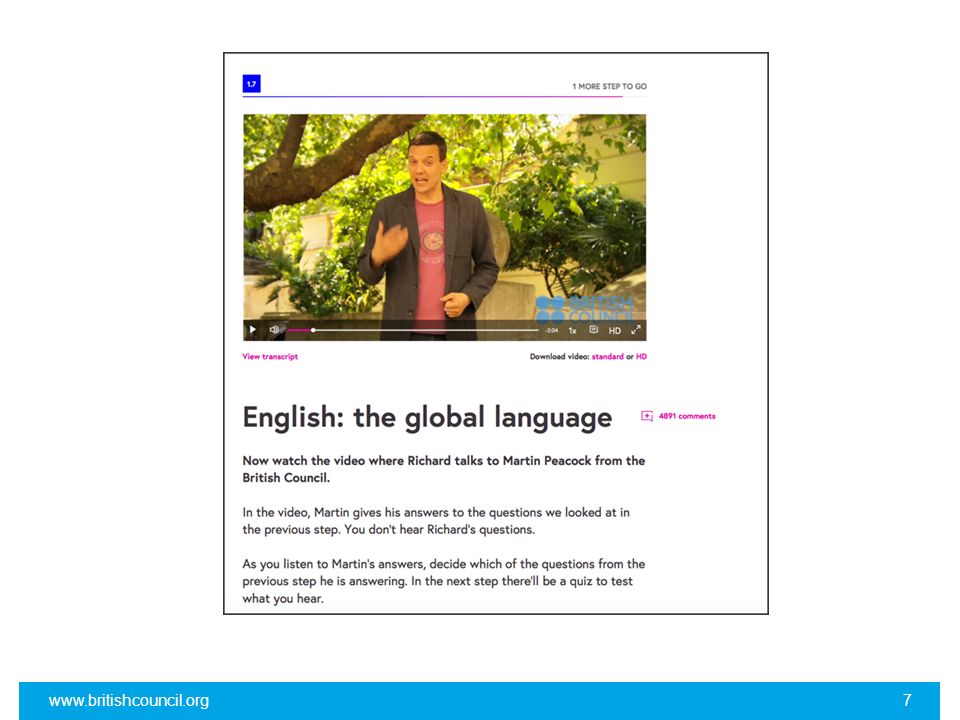Click the blue 1.7 step number badge
Image resolution: width=960 pixels, height=720 pixels.
(x=252, y=84)
